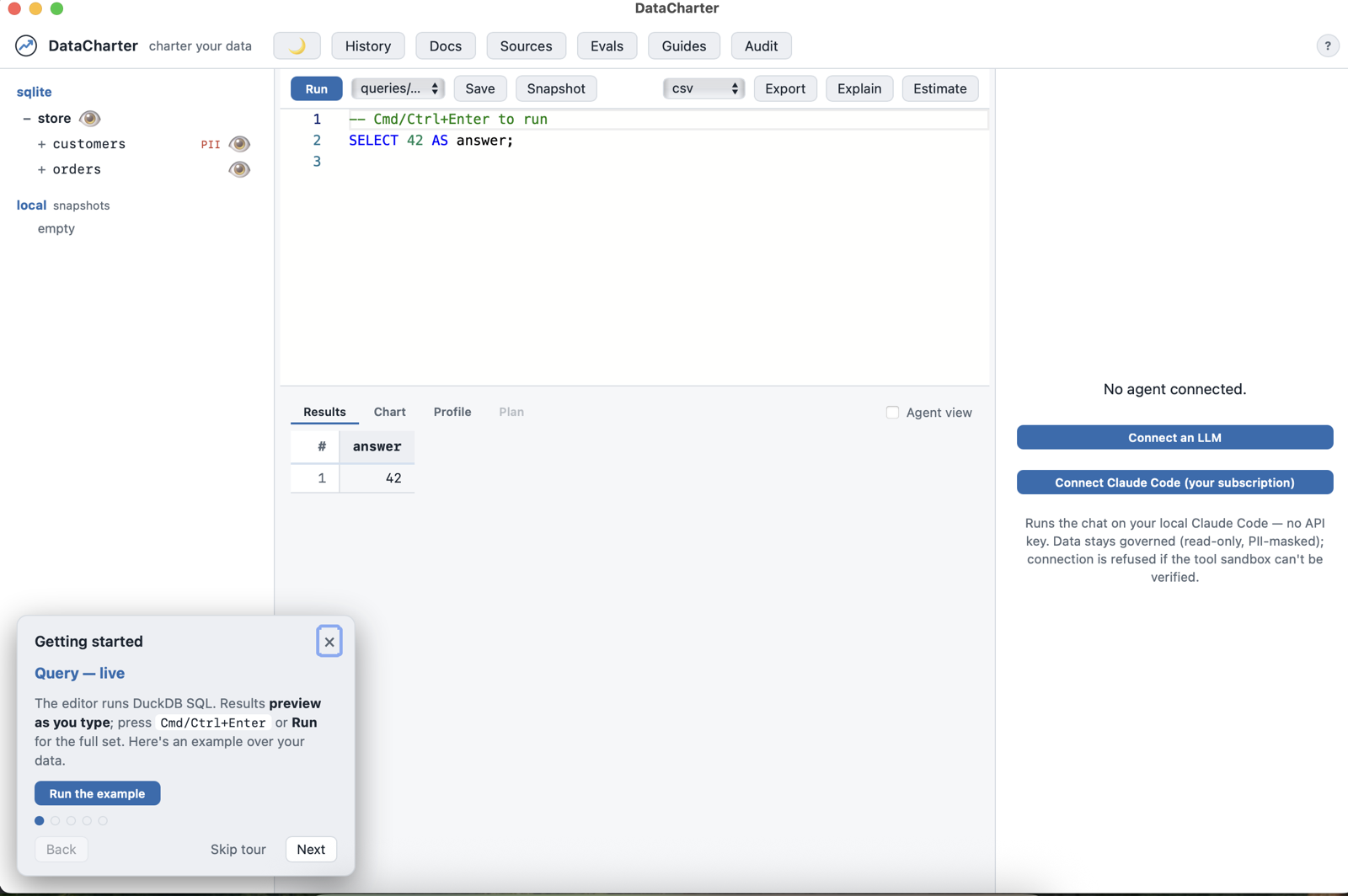The image size is (1348, 896).
Task: Expand the orders table node
Action: coord(41,169)
